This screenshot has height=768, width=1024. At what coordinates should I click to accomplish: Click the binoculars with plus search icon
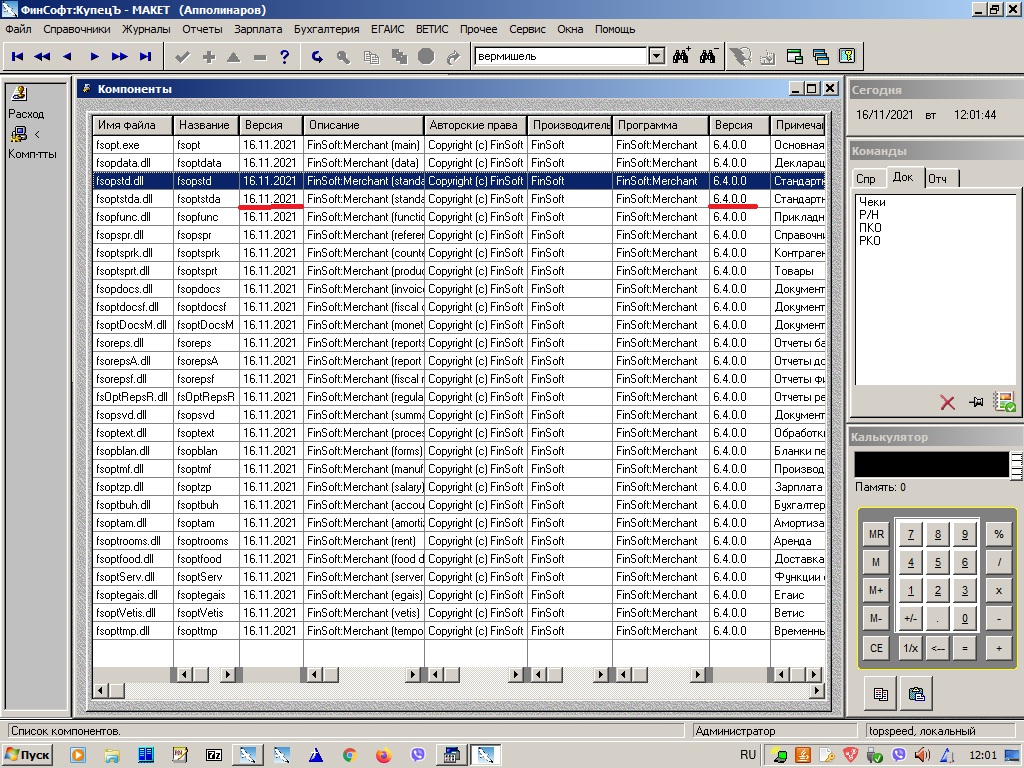tap(682, 57)
